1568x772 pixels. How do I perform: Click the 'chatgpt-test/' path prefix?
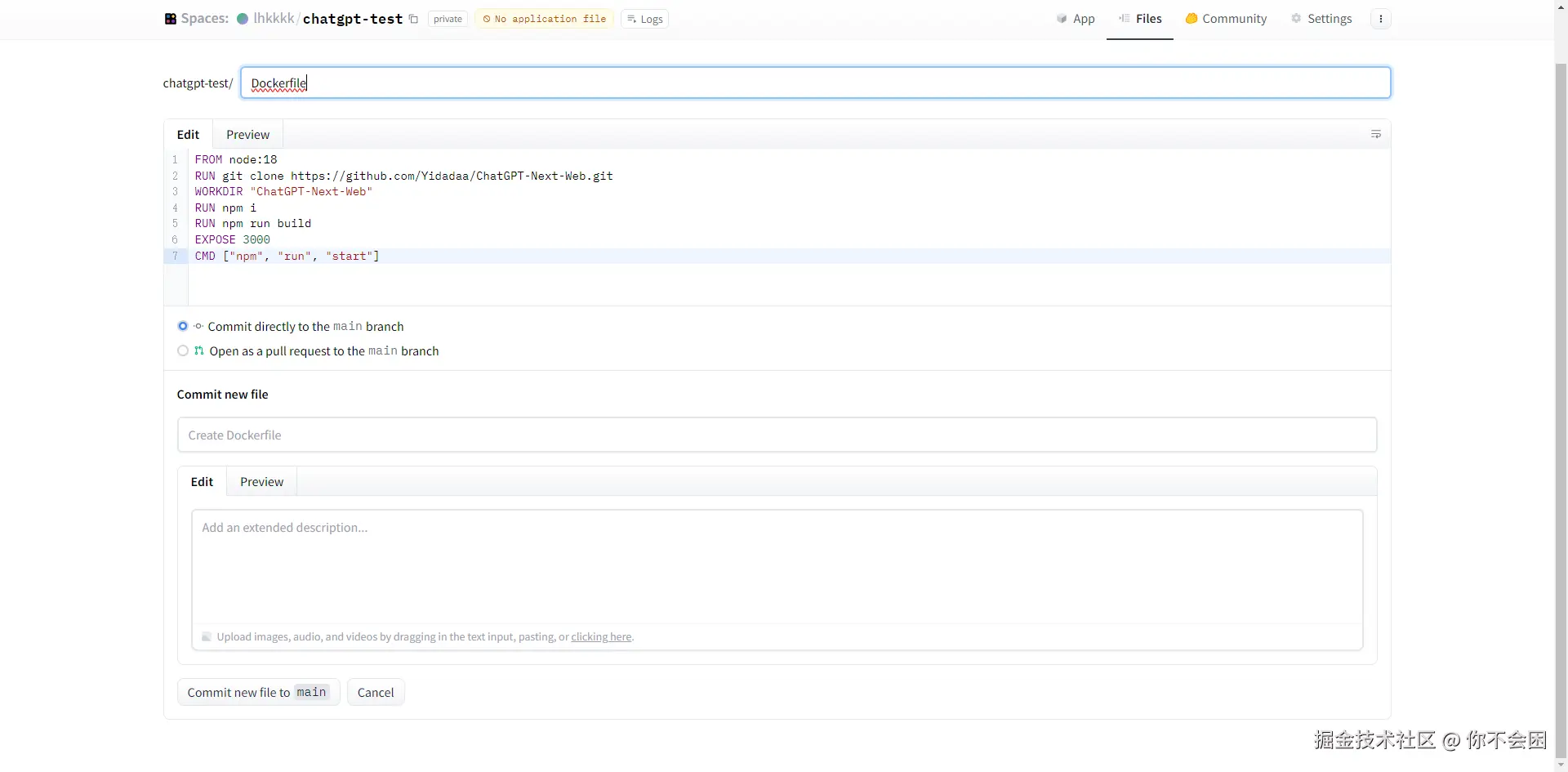(x=198, y=83)
